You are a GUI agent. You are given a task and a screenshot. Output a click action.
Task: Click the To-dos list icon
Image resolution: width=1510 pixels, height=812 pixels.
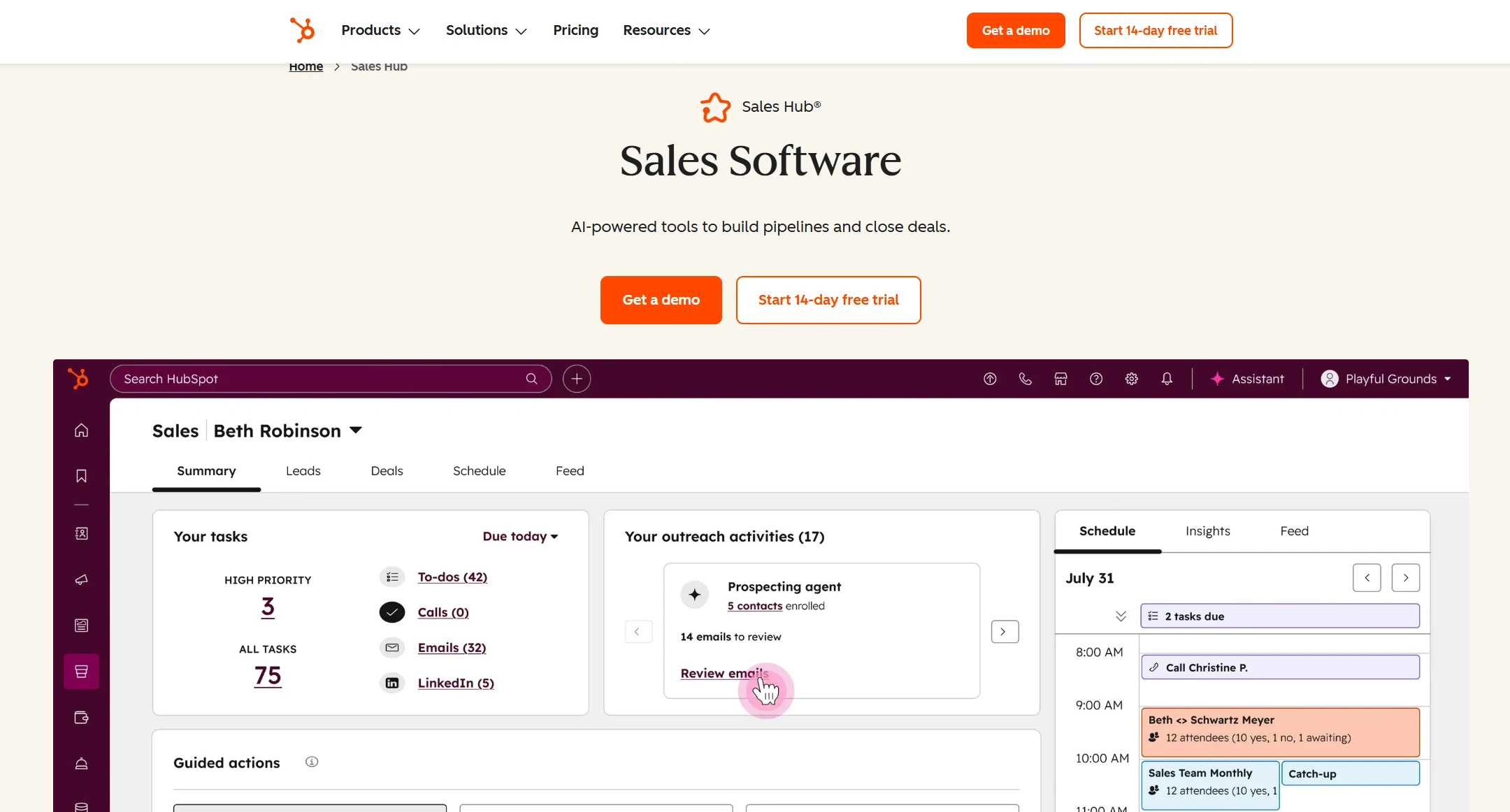pos(392,577)
